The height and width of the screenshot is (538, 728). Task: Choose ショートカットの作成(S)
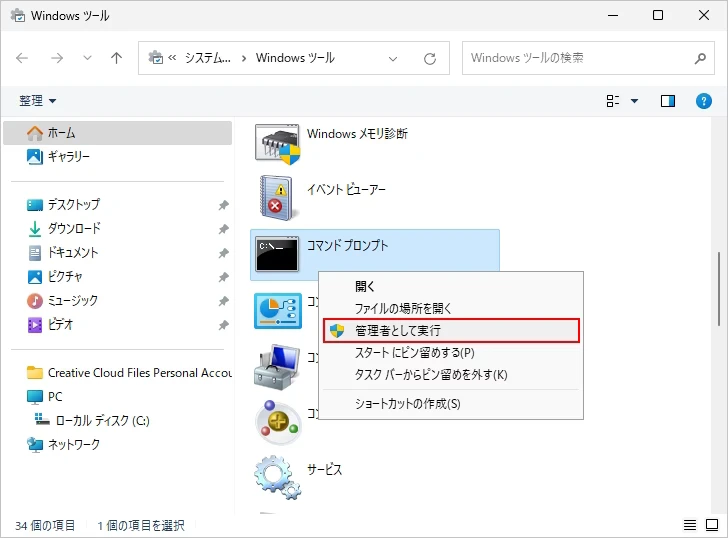(x=451, y=404)
